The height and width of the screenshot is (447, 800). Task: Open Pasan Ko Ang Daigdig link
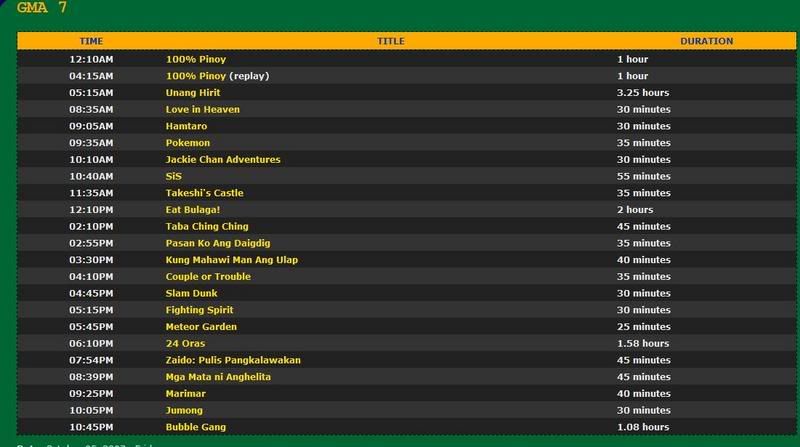point(218,243)
